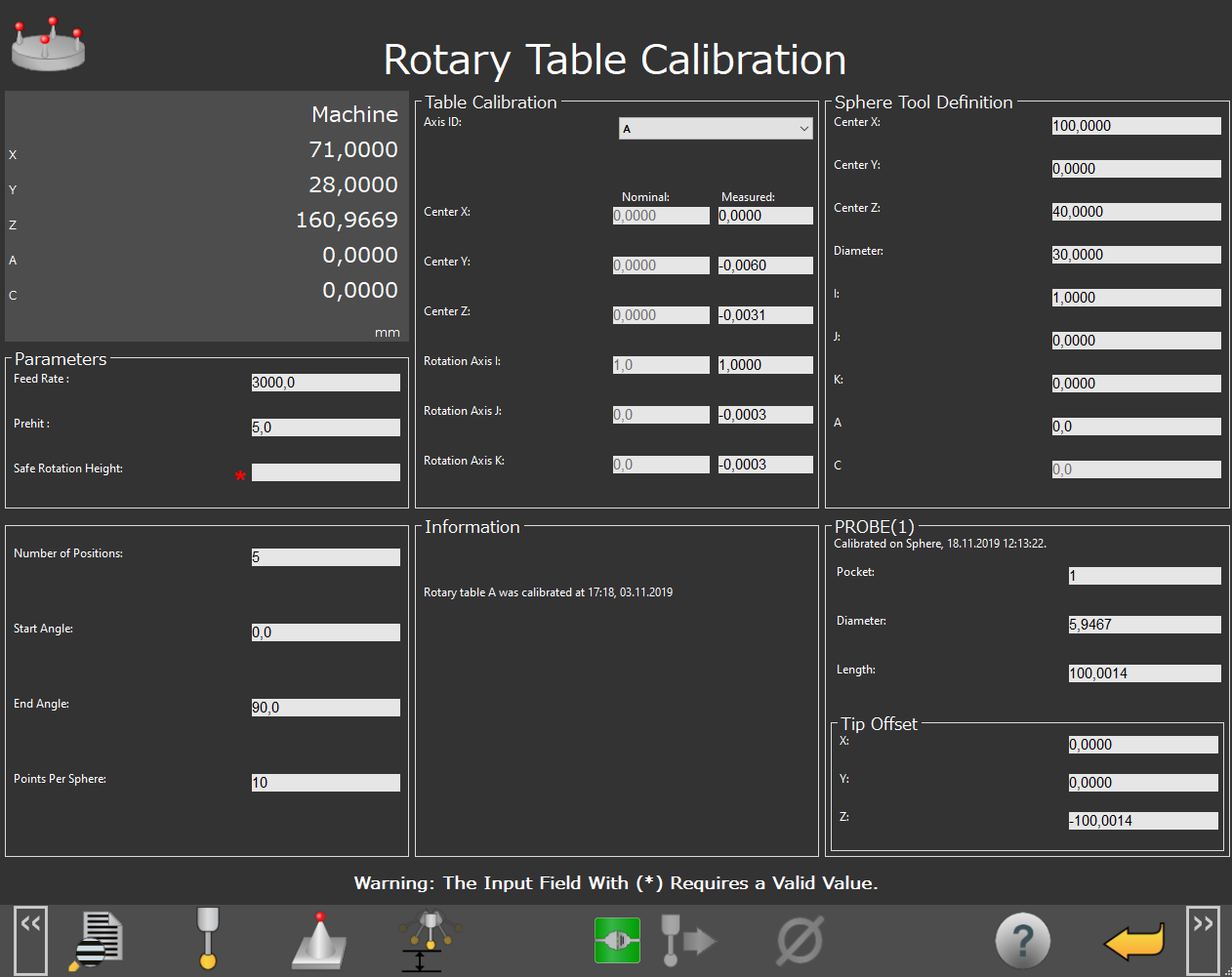Click the Probe Pocket input field
The height and width of the screenshot is (977, 1232).
pyautogui.click(x=1144, y=576)
